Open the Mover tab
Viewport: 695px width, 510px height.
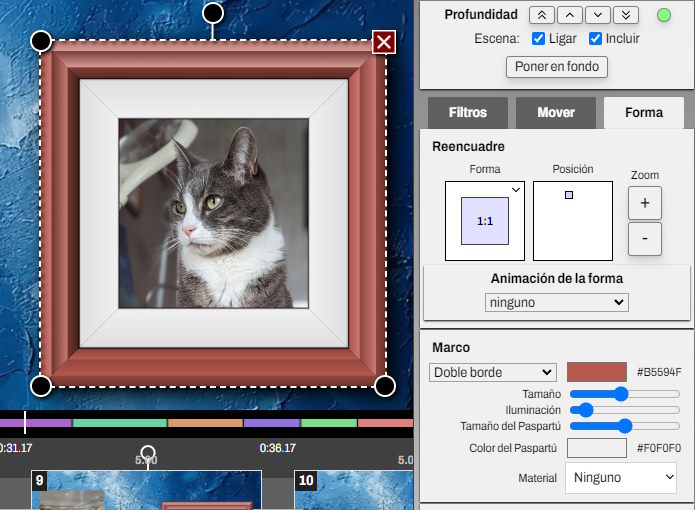point(556,113)
